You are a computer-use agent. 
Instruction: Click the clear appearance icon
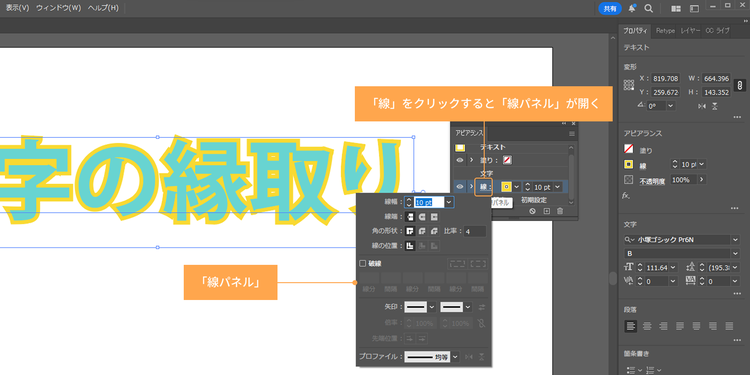tap(532, 211)
